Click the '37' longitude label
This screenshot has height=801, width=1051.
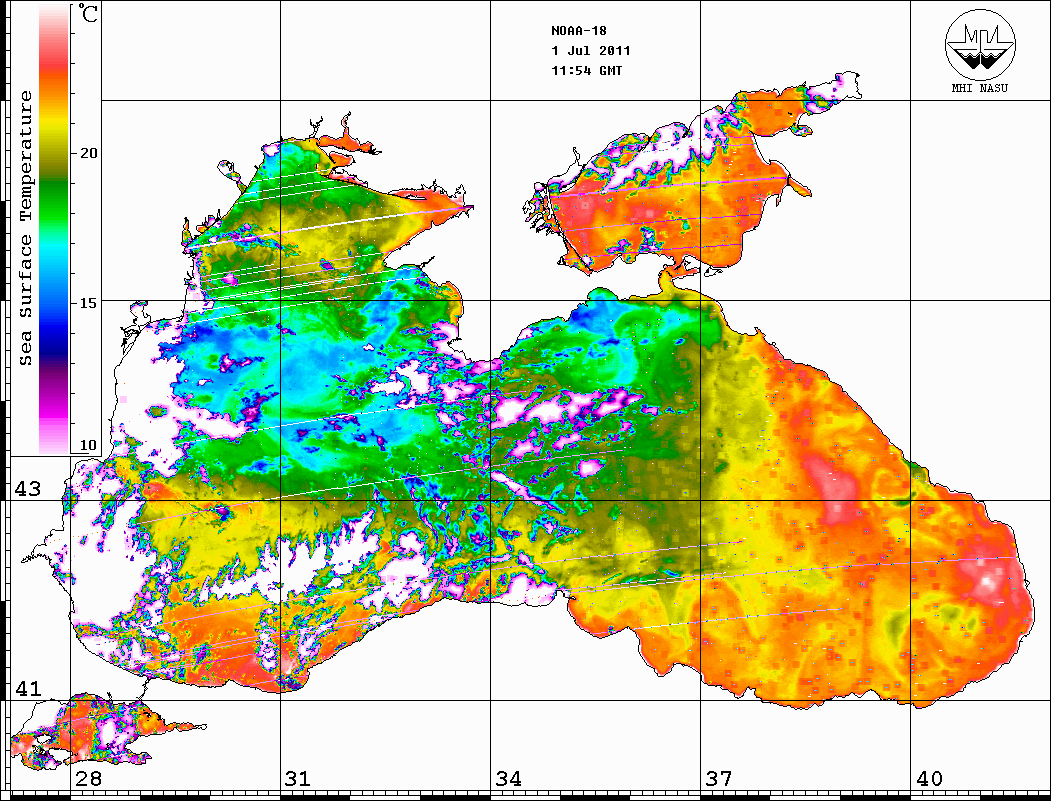719,779
